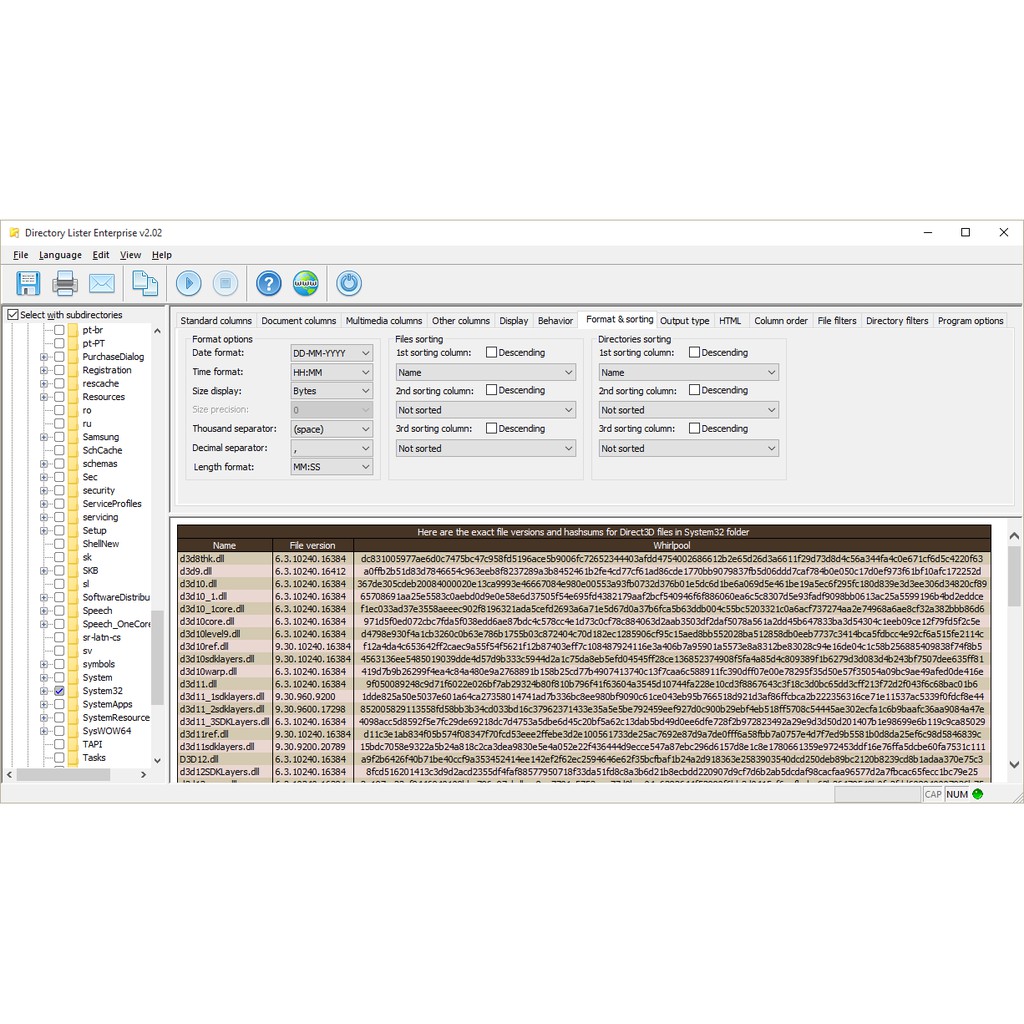The image size is (1024, 1024).
Task: Toggle the 'Select with subdirectories' checkbox
Action: click(13, 315)
